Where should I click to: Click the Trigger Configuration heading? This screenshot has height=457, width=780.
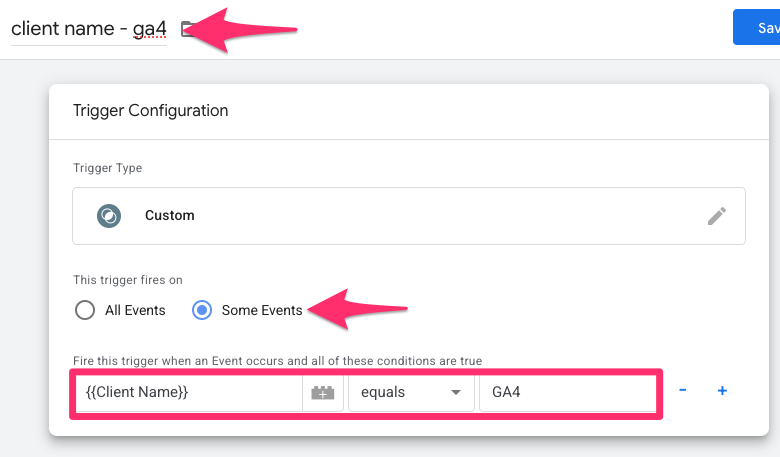(151, 110)
